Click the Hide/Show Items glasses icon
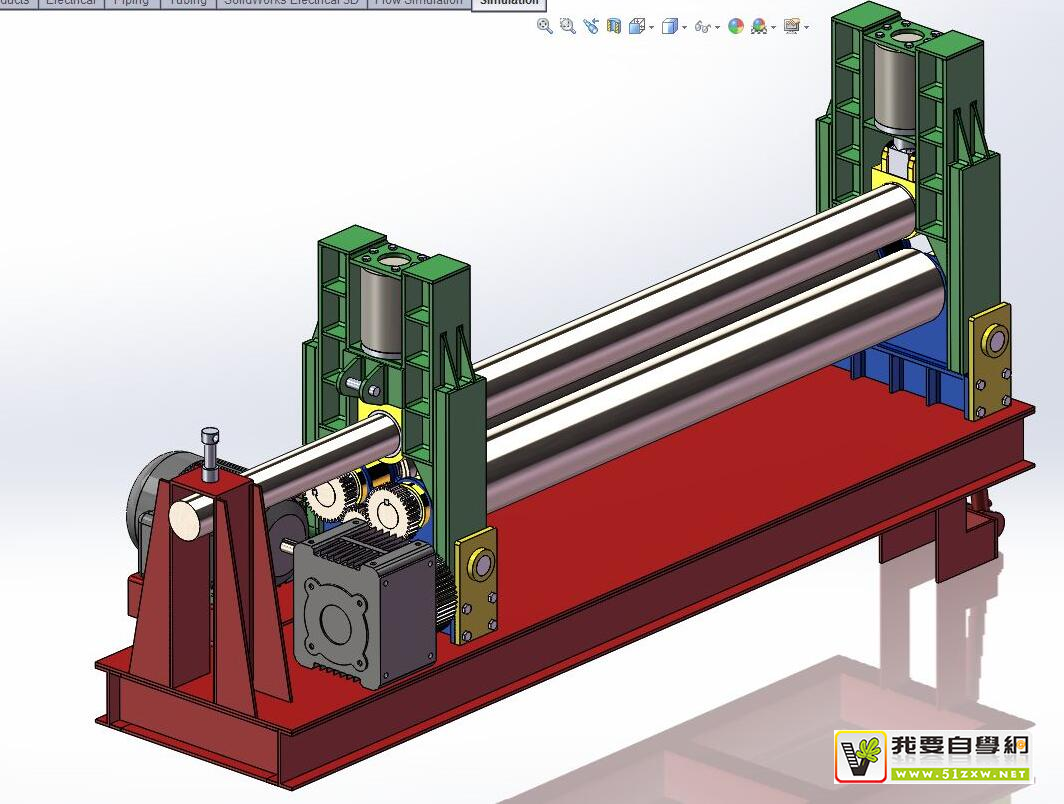 tap(702, 27)
